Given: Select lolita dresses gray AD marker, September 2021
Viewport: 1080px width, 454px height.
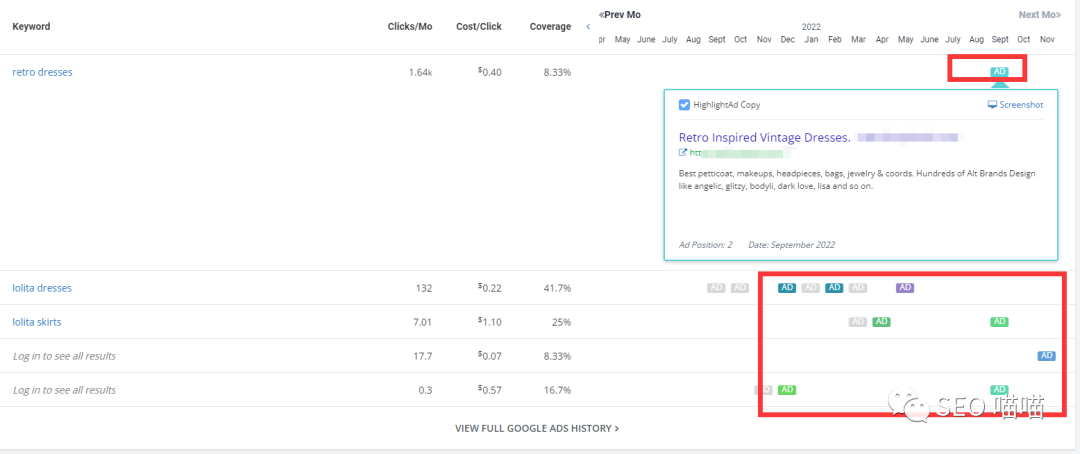Looking at the screenshot, I should [x=716, y=288].
